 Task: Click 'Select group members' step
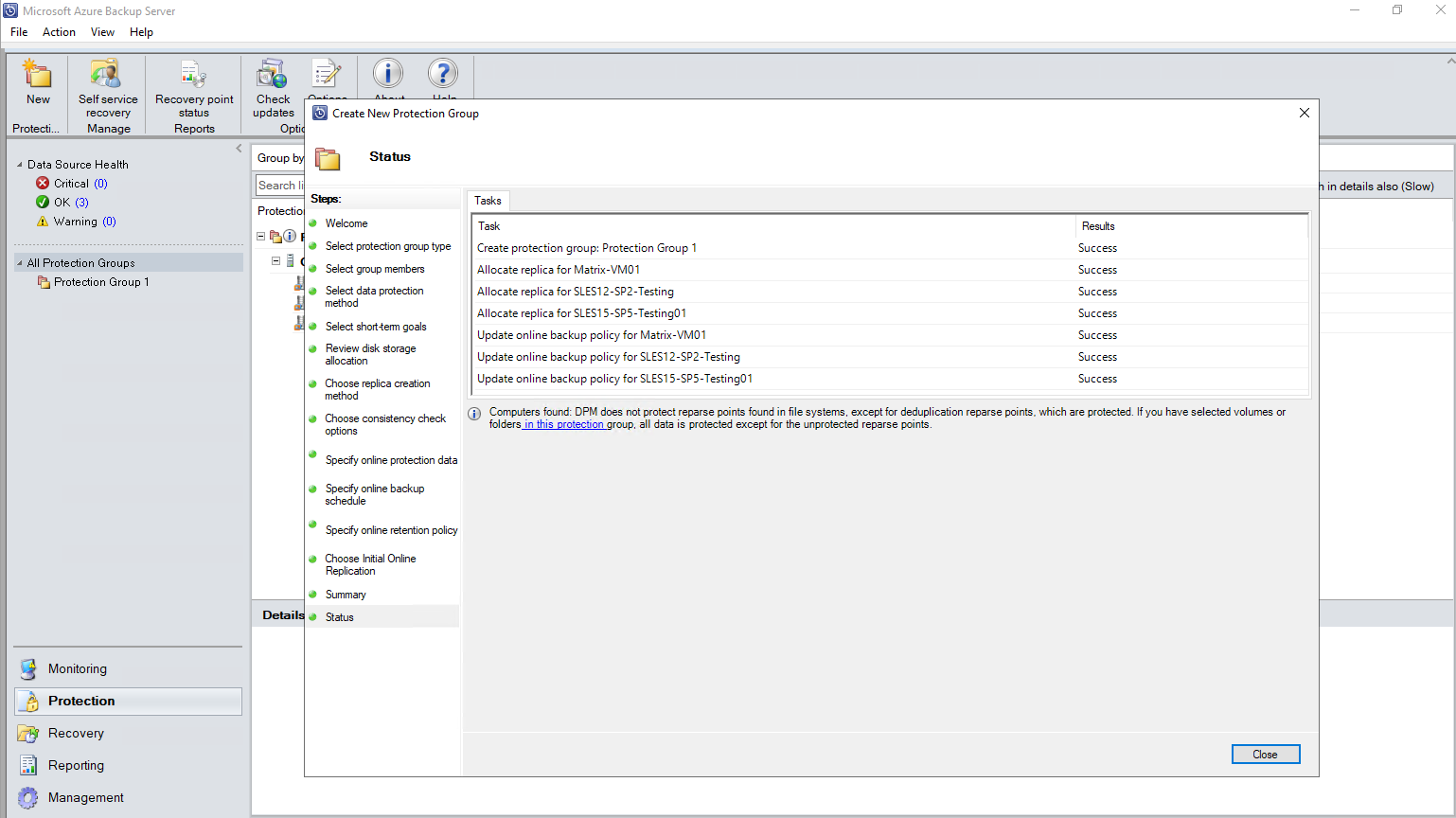(x=375, y=269)
